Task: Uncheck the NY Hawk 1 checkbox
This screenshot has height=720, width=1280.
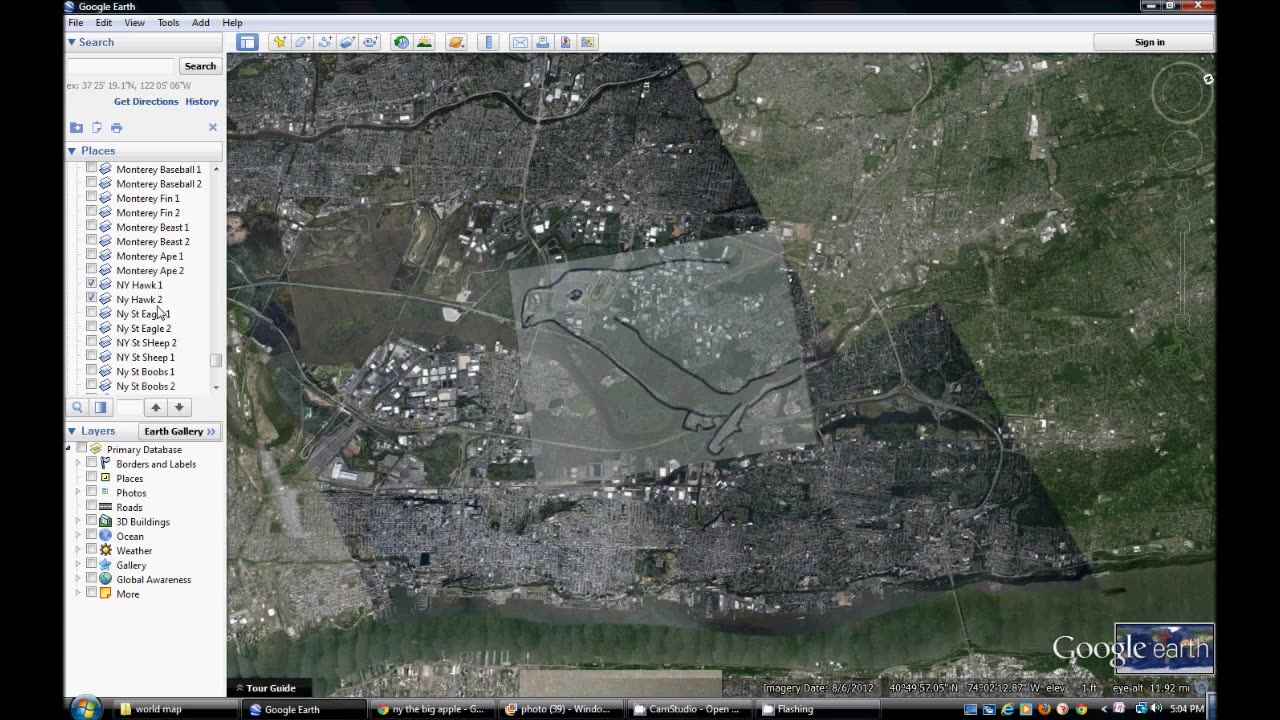Action: pos(92,284)
